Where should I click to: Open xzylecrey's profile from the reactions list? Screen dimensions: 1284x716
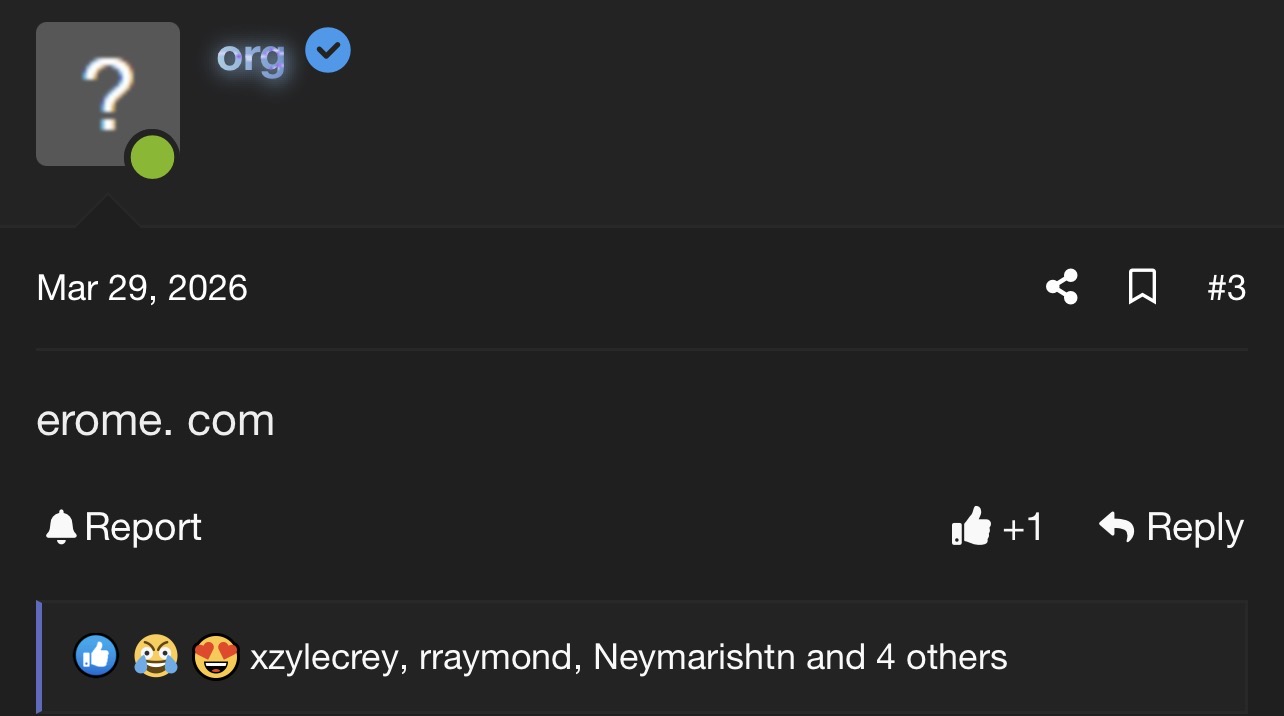pos(323,658)
